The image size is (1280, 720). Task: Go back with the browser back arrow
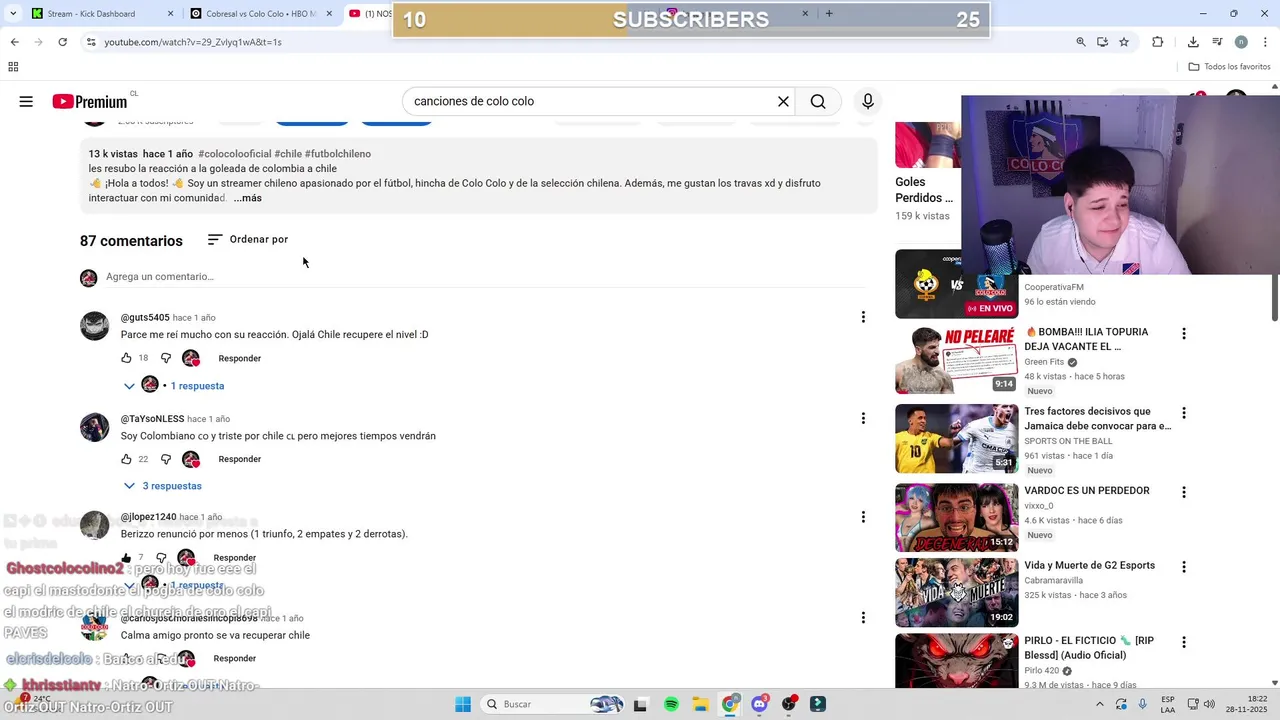pos(14,42)
